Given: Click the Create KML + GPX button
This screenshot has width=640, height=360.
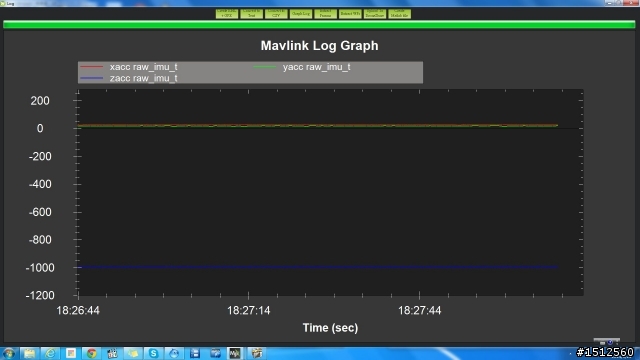Looking at the screenshot, I should point(227,14).
